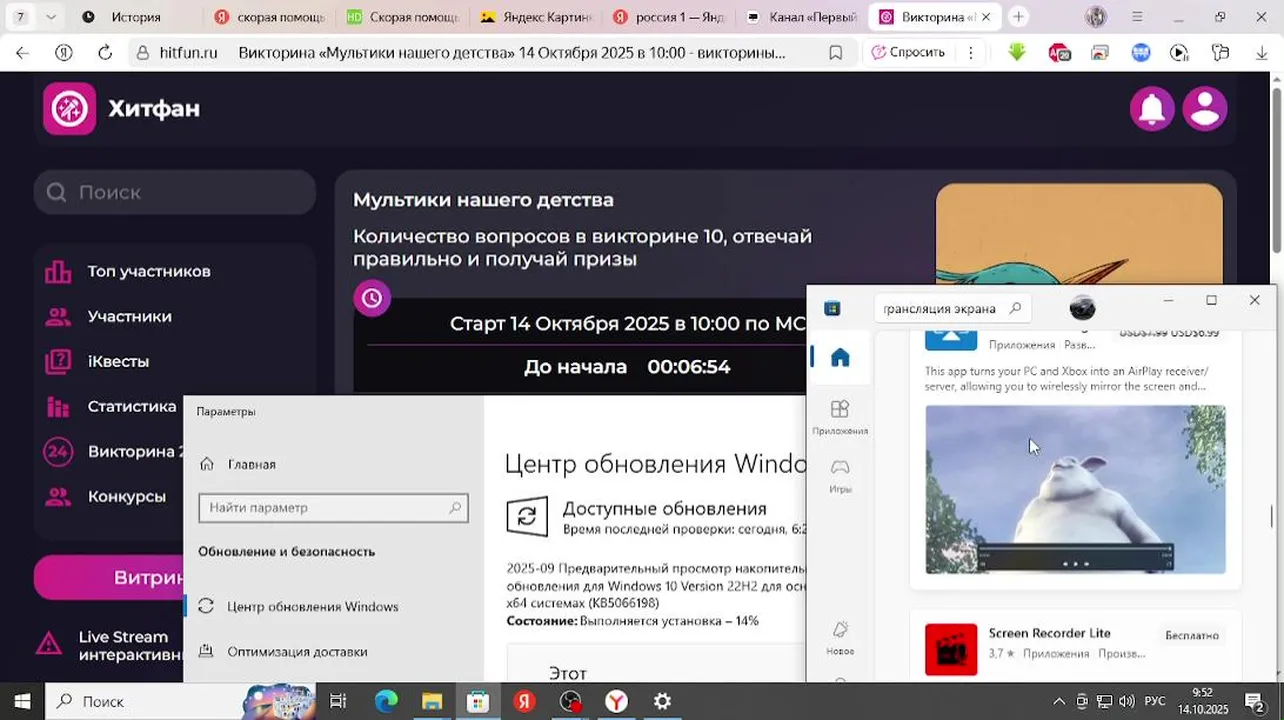Open the notifications bell on Хитфан
The width and height of the screenshot is (1284, 720).
(1152, 108)
